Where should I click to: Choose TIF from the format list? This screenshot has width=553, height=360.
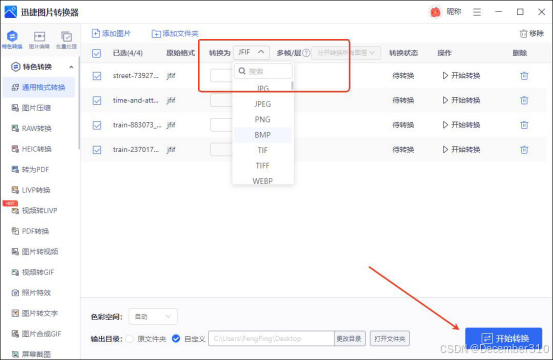point(262,151)
